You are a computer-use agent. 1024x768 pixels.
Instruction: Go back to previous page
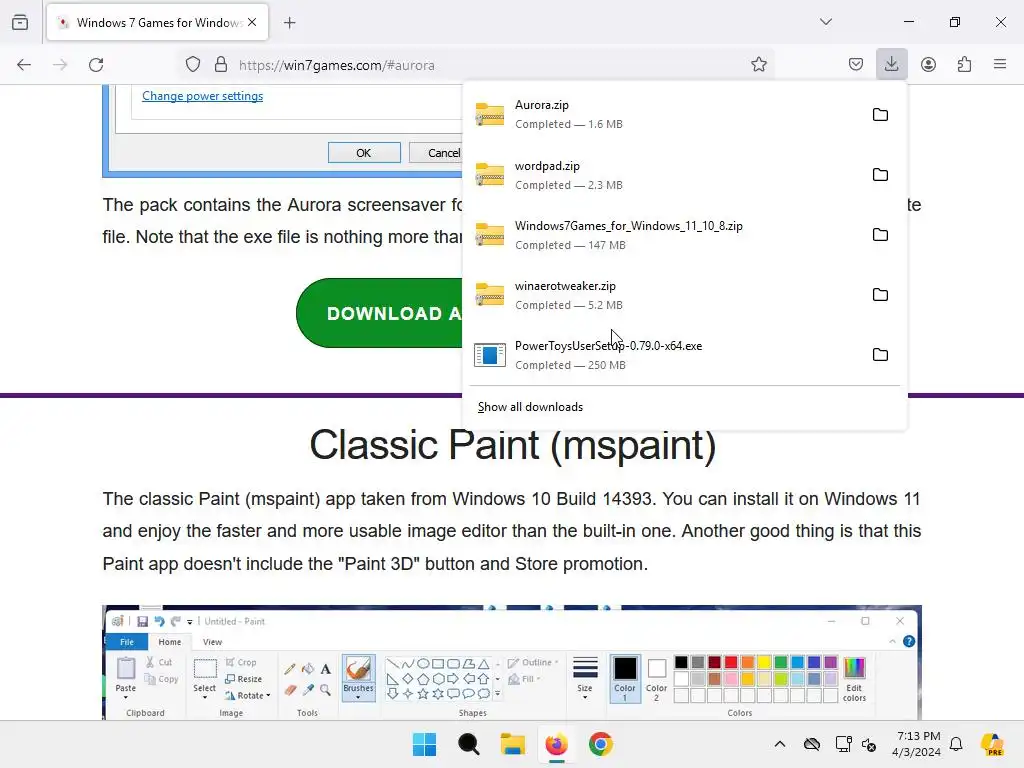pyautogui.click(x=24, y=65)
